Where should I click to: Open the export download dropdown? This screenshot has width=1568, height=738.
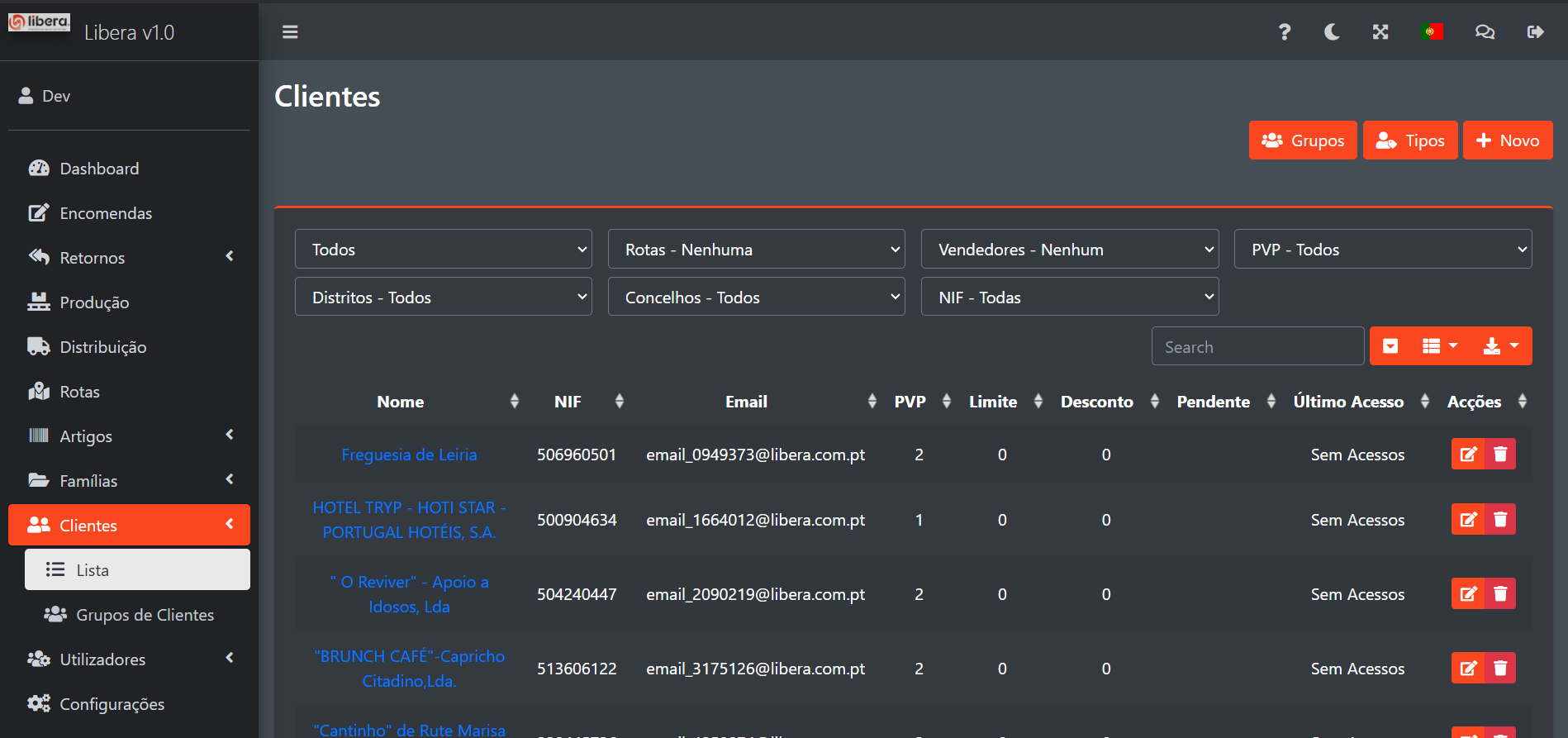1501,346
